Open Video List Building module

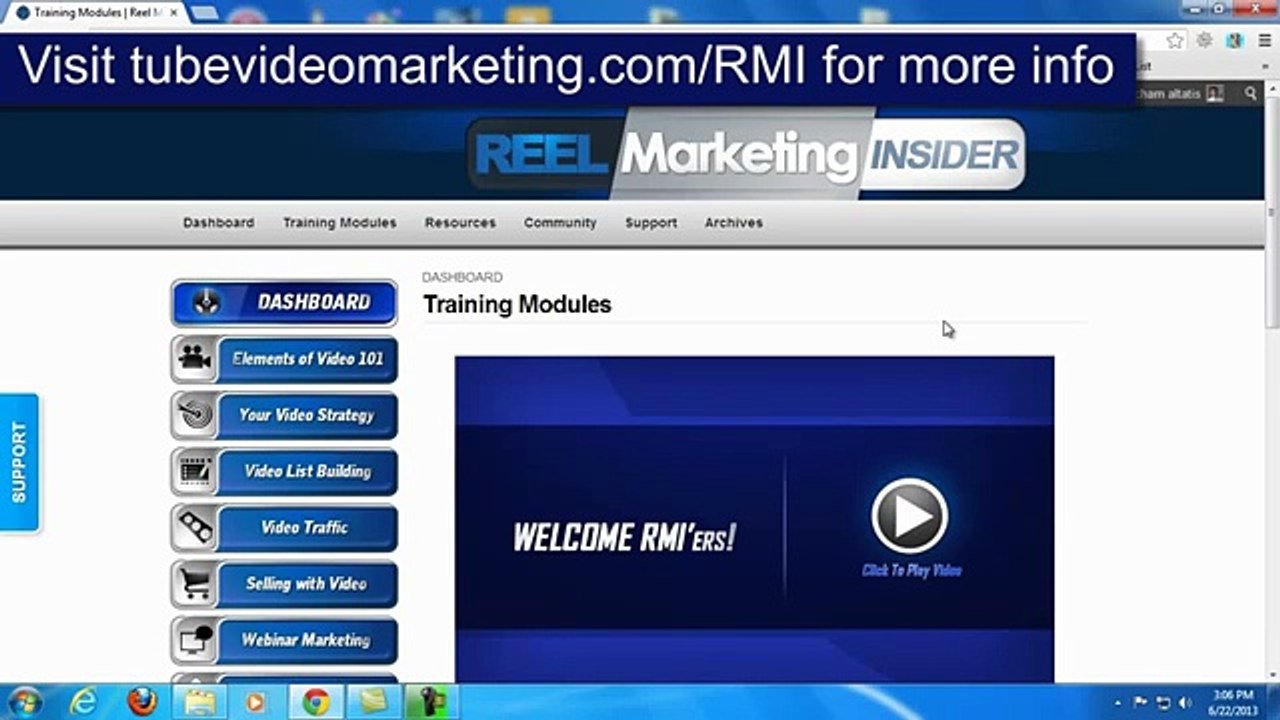click(x=284, y=471)
